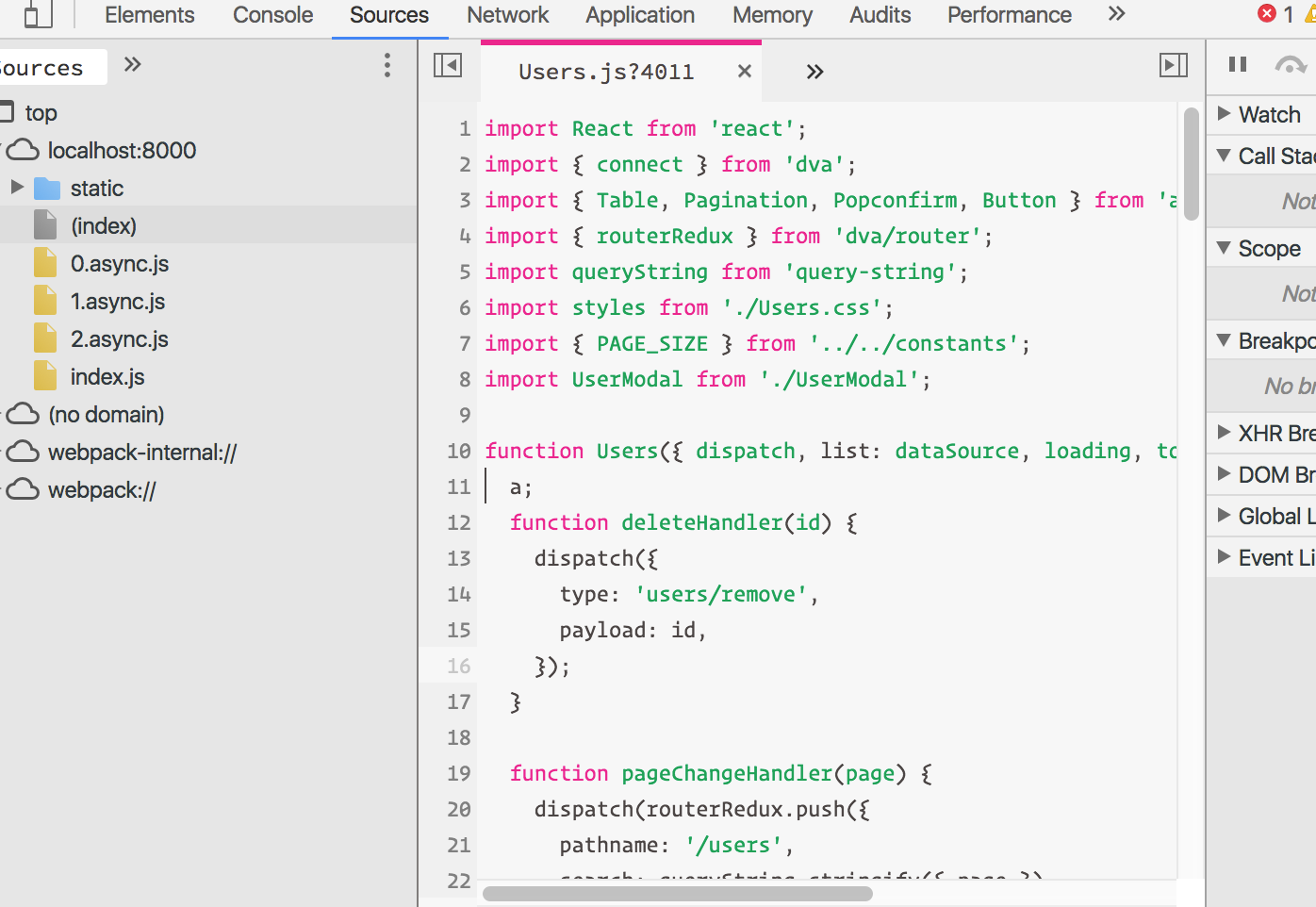Pause script execution in the debugger
The width and height of the screenshot is (1316, 907).
1238,65
